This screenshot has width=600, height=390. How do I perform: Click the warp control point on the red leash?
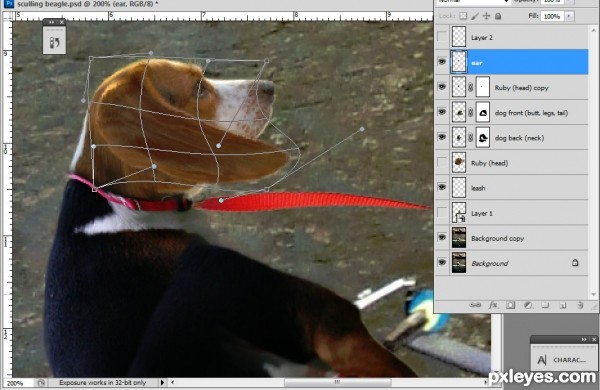[x=221, y=200]
